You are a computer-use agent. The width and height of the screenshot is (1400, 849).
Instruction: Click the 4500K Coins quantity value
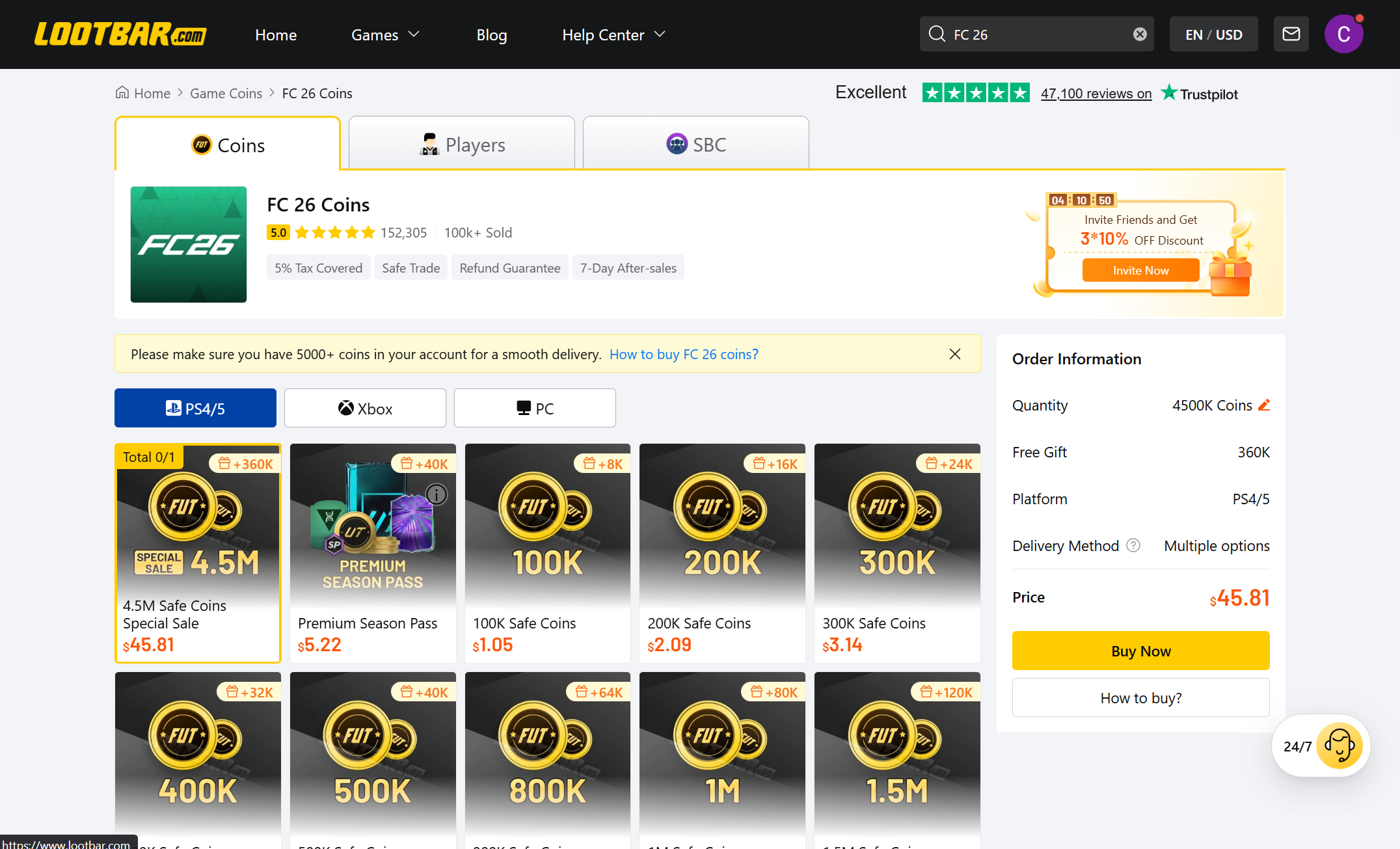click(1212, 405)
